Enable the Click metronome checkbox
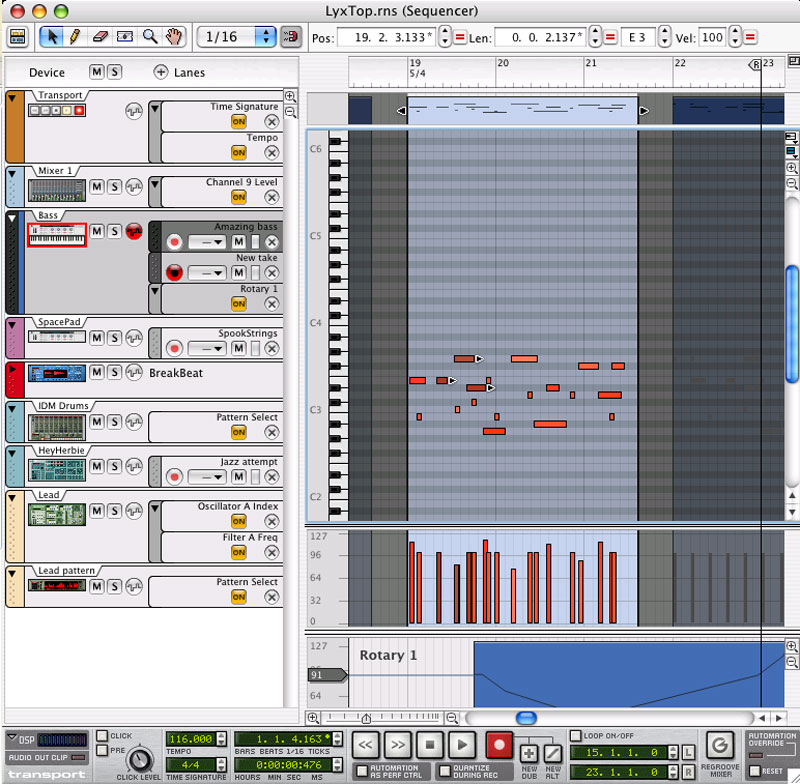This screenshot has height=784, width=800. pyautogui.click(x=102, y=736)
